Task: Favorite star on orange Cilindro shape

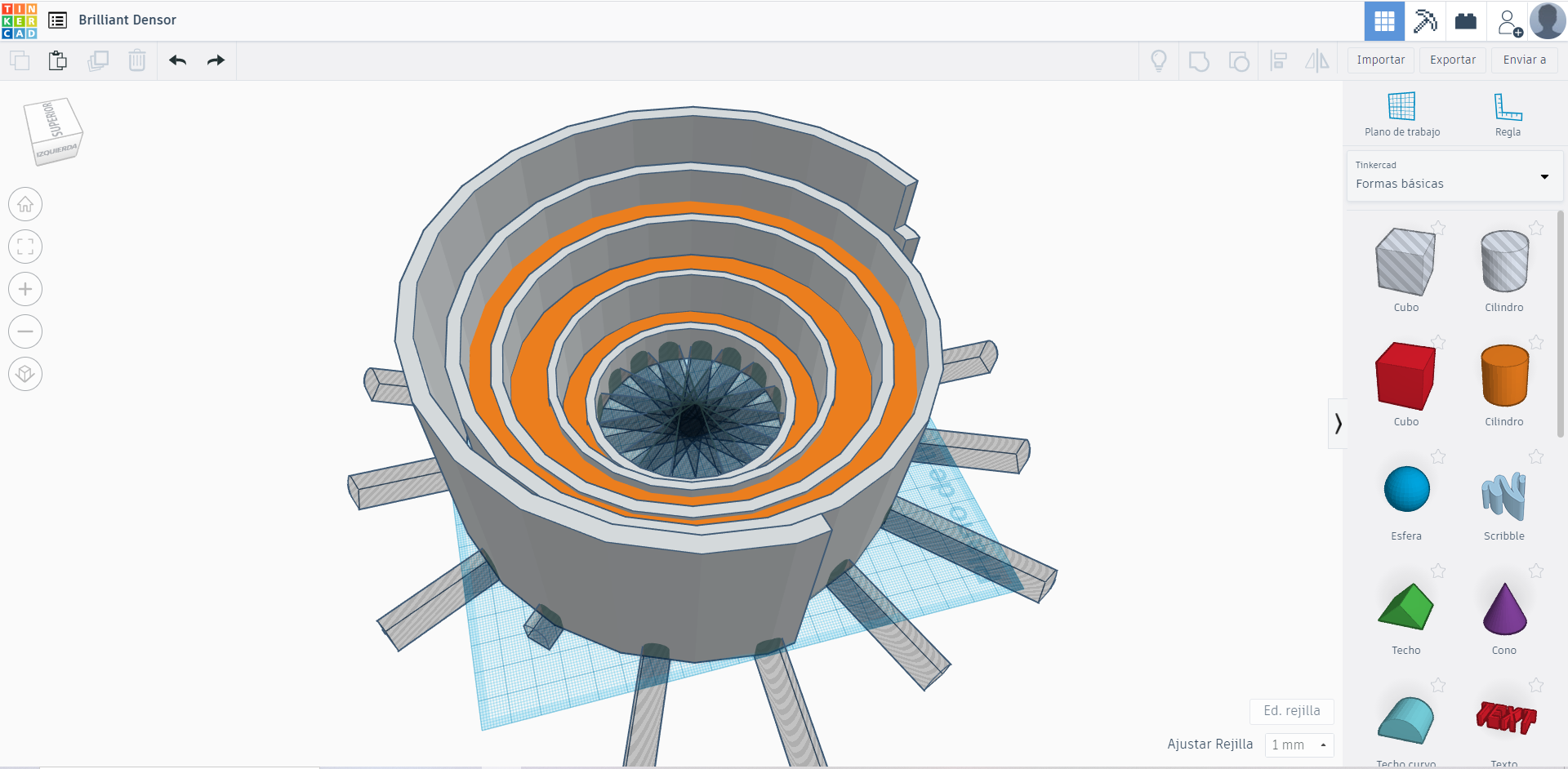Action: (1536, 342)
